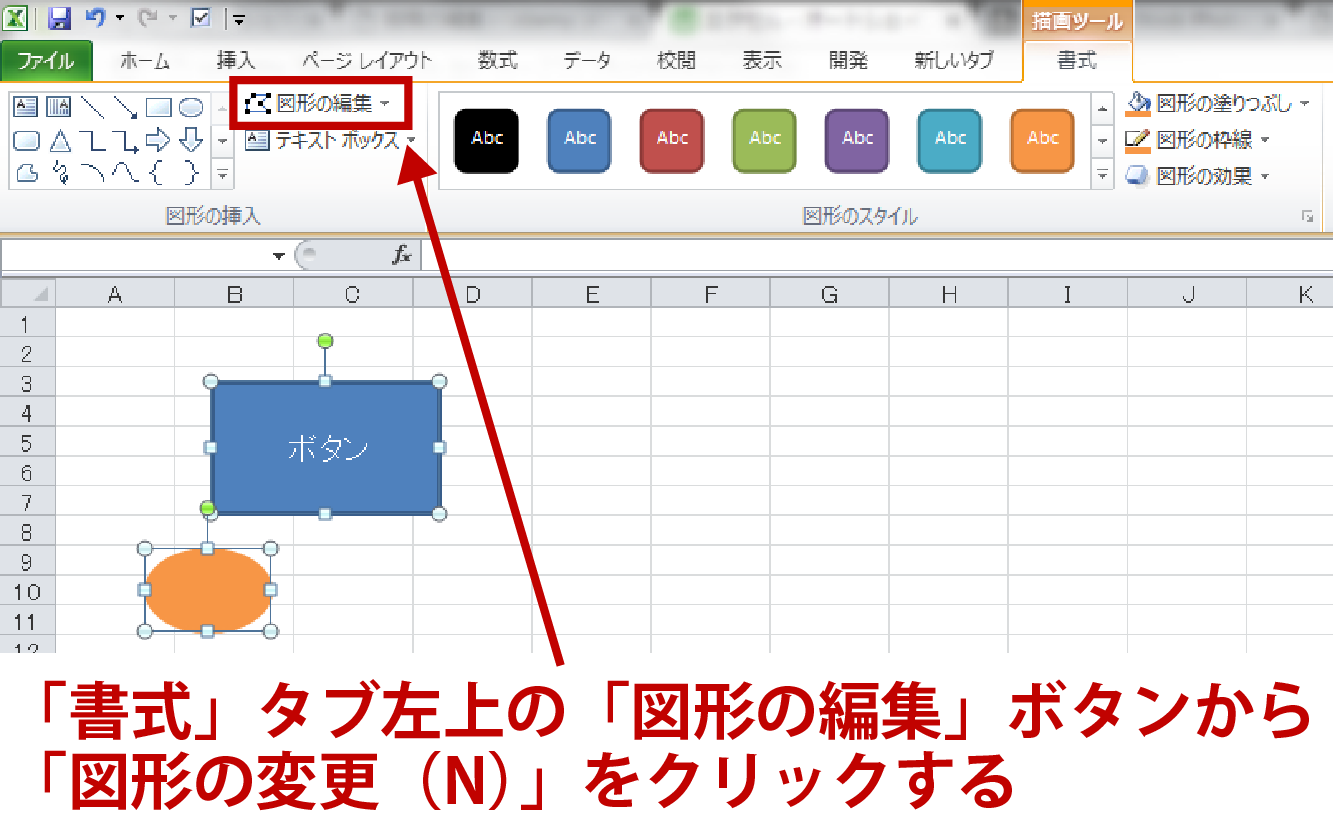Select the rectangle shape in gallery
The width and height of the screenshot is (1333, 830).
pyautogui.click(x=158, y=107)
